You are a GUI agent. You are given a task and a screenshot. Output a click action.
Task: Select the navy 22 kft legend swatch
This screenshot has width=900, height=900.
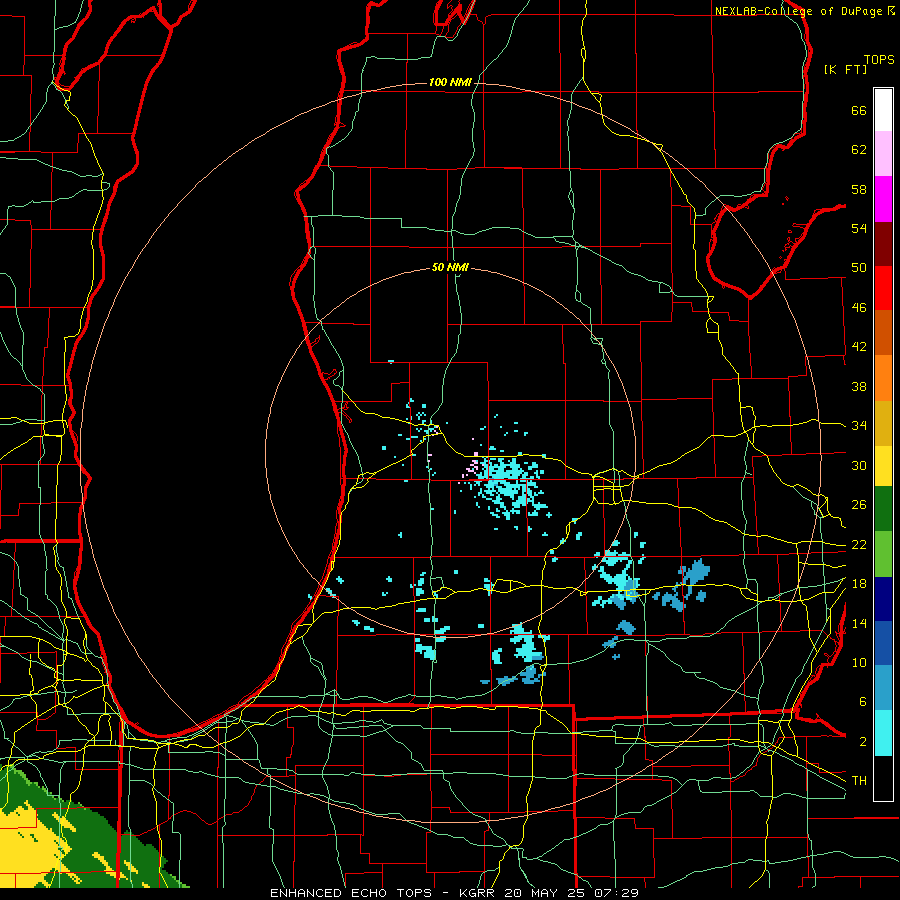click(883, 599)
